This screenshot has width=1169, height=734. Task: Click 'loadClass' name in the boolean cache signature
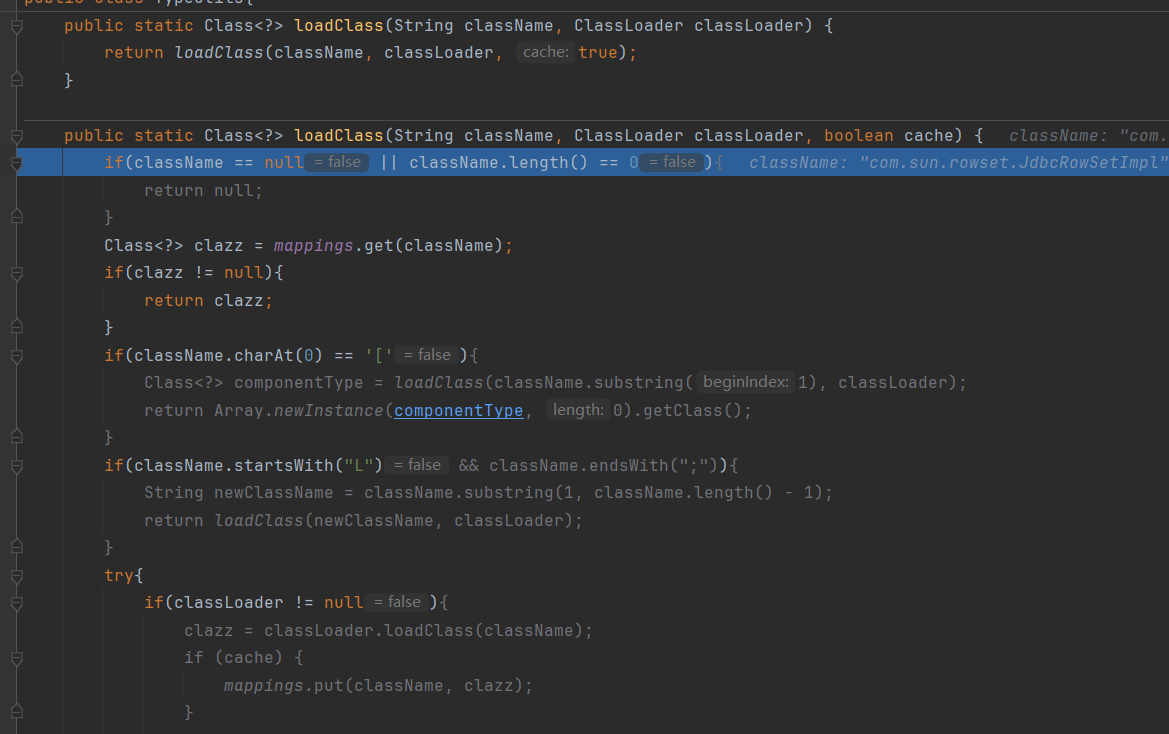tap(338, 136)
